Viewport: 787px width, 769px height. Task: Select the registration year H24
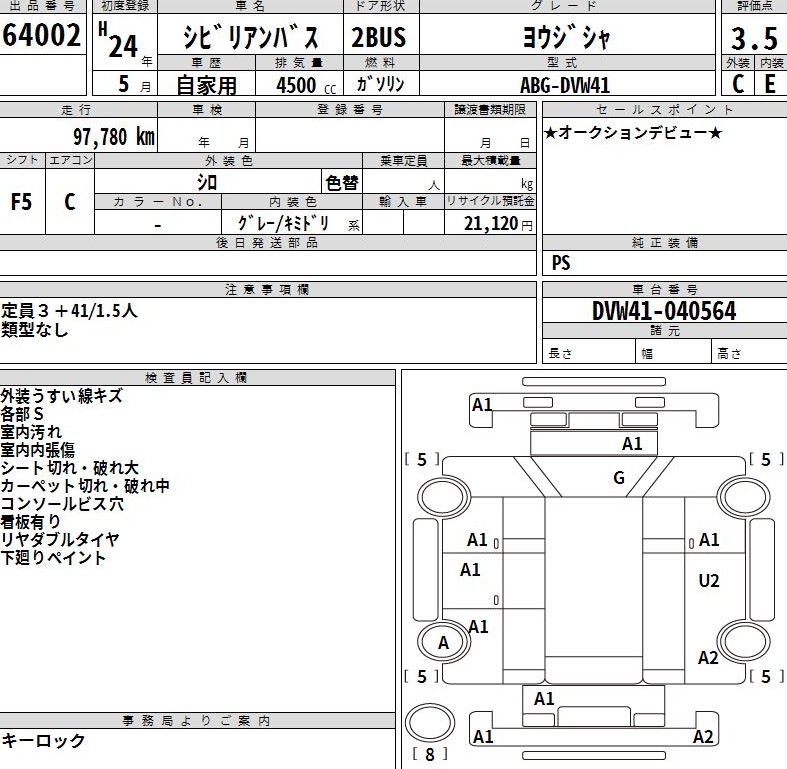tap(118, 41)
